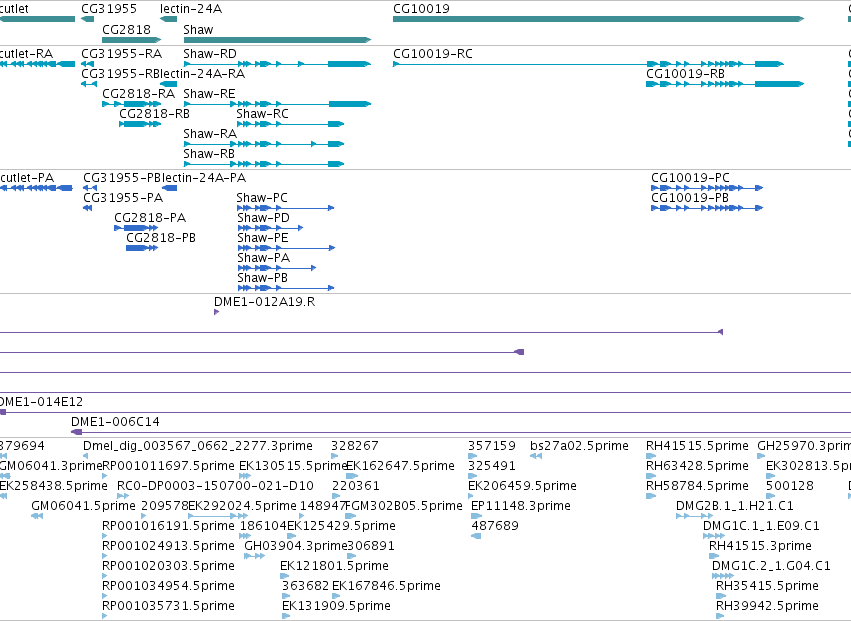Image resolution: width=851 pixels, height=621 pixels.
Task: Select the EK131909.5prime label
Action: coord(336,606)
